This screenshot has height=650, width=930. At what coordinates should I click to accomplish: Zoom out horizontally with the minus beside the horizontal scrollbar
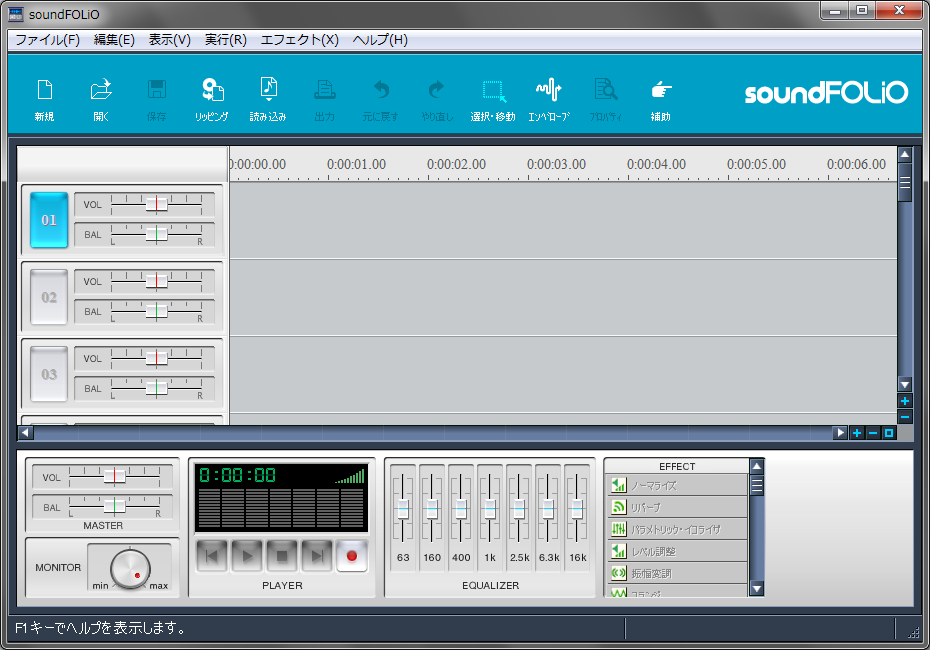872,433
